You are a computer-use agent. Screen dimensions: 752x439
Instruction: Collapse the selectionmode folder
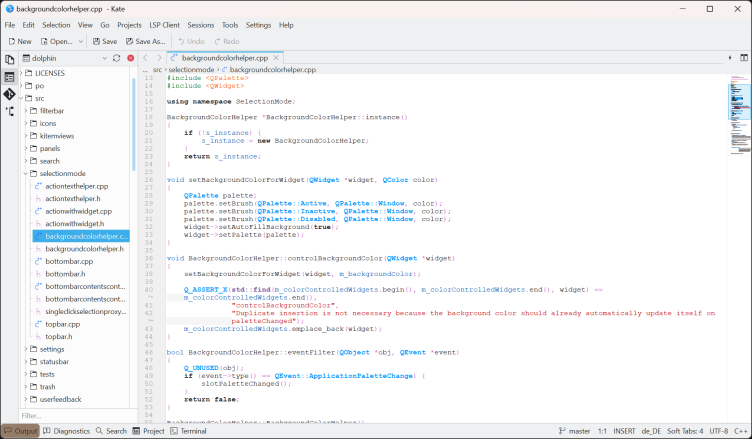pos(25,173)
